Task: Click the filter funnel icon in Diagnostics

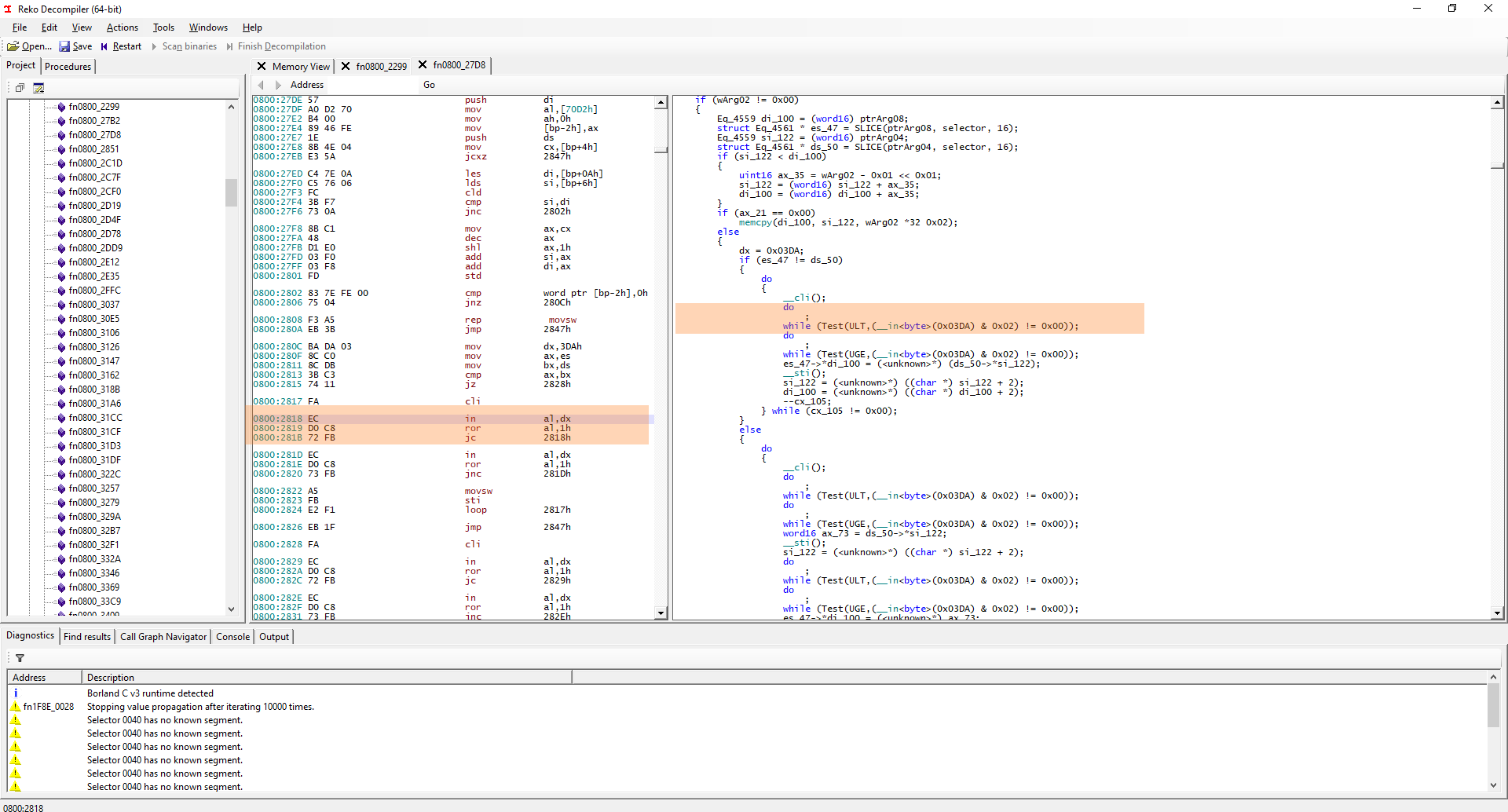Action: 20,657
